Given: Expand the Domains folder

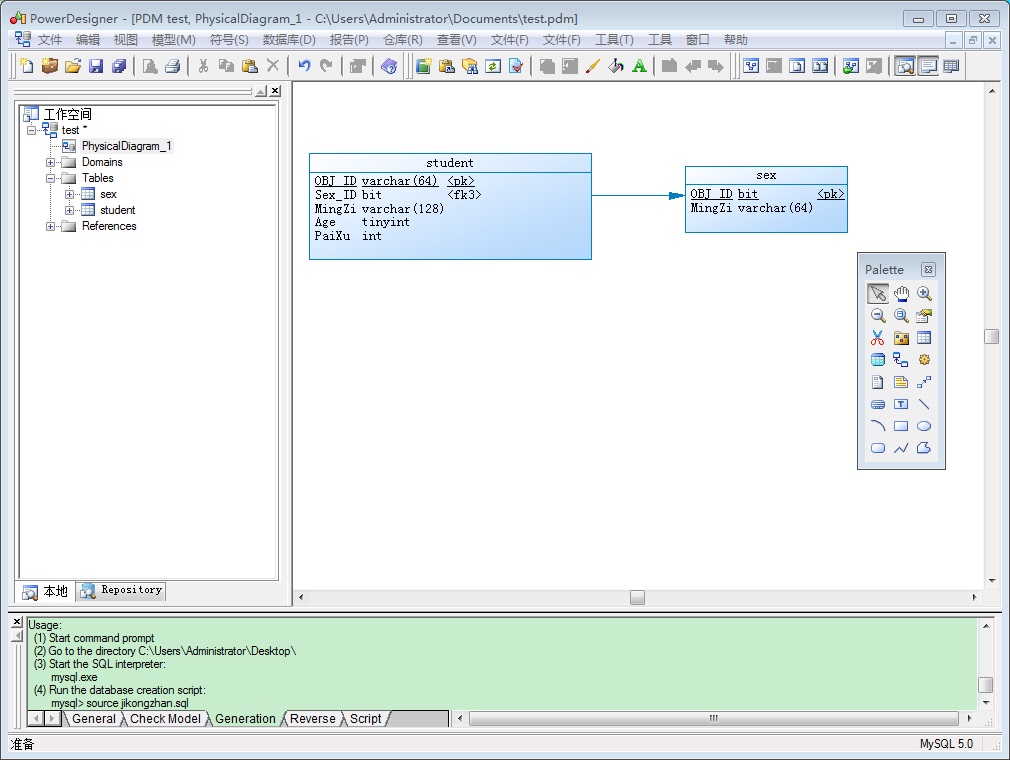Looking at the screenshot, I should [50, 162].
